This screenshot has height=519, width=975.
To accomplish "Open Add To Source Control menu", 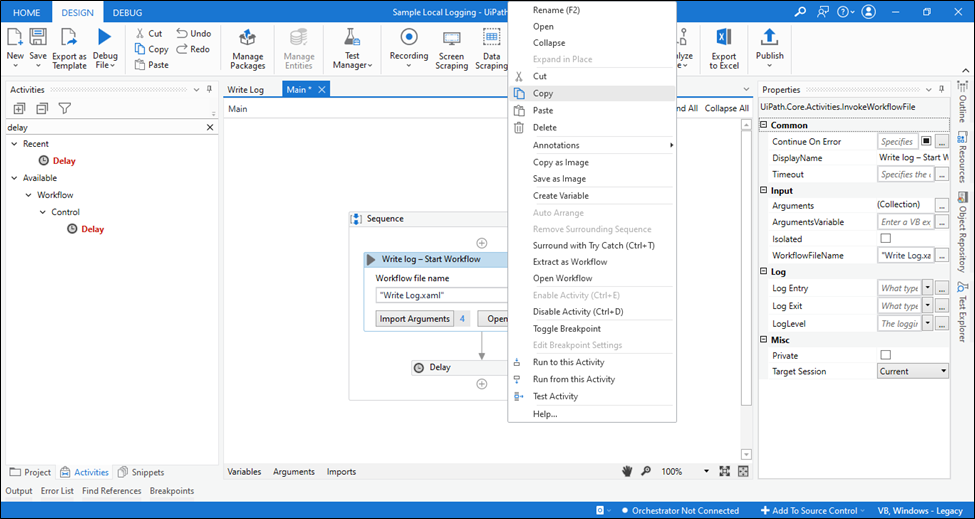I will click(813, 511).
